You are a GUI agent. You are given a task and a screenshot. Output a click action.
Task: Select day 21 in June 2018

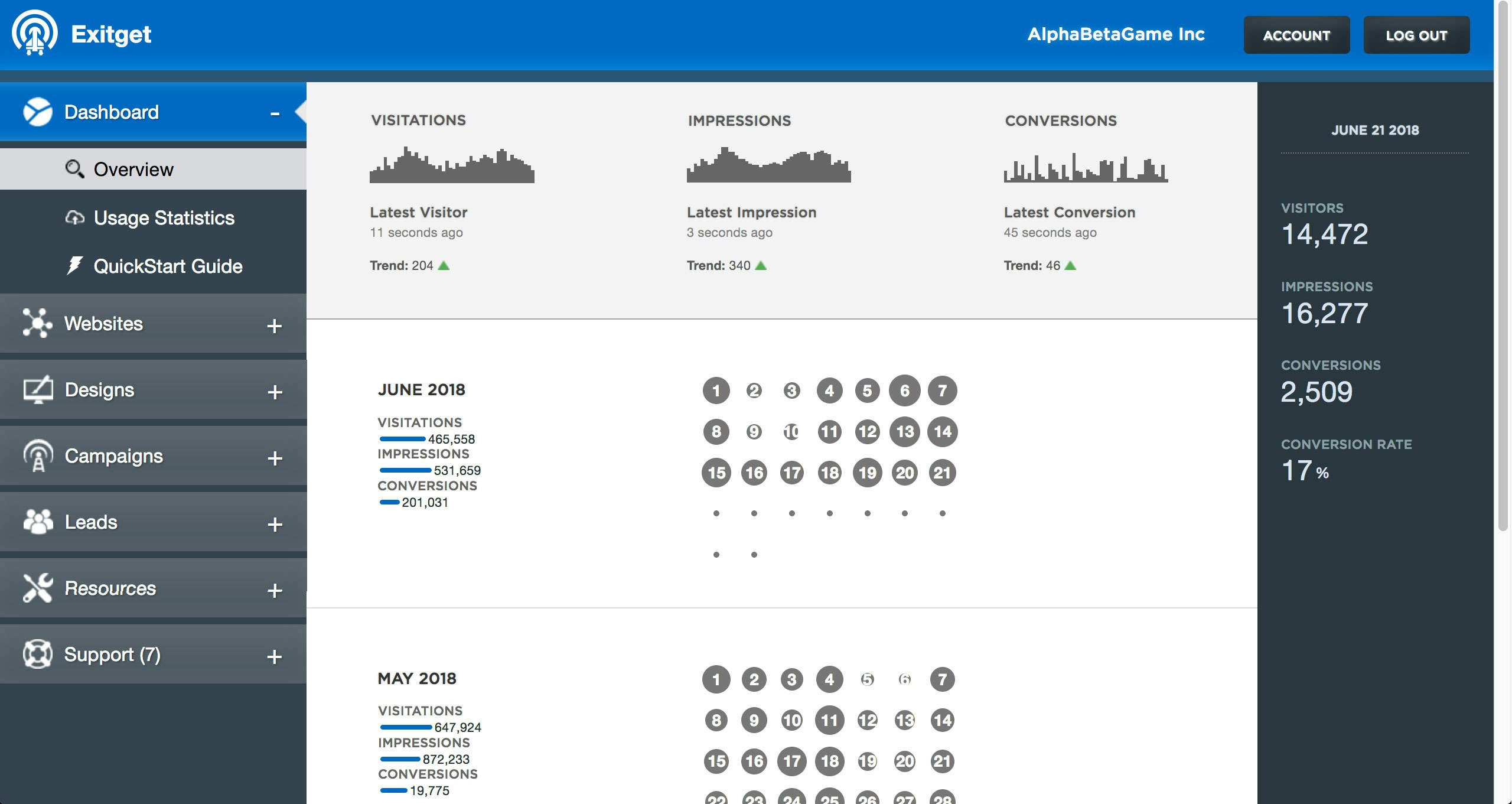942,473
